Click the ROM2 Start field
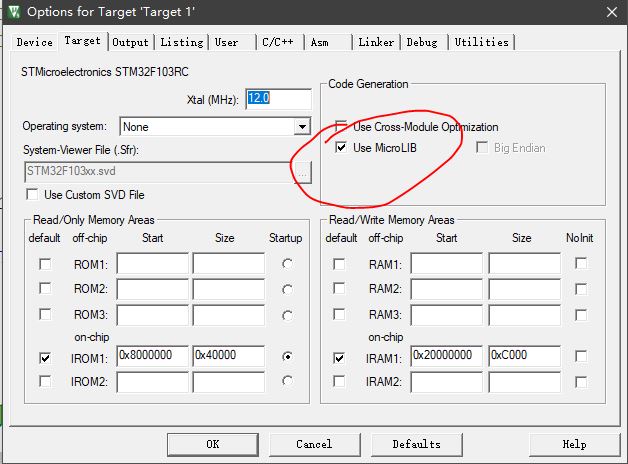The image size is (628, 464). pyautogui.click(x=152, y=289)
